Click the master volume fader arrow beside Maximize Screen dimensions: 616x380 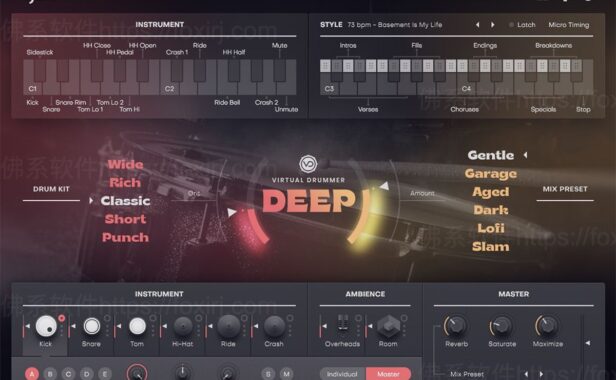tap(588, 343)
